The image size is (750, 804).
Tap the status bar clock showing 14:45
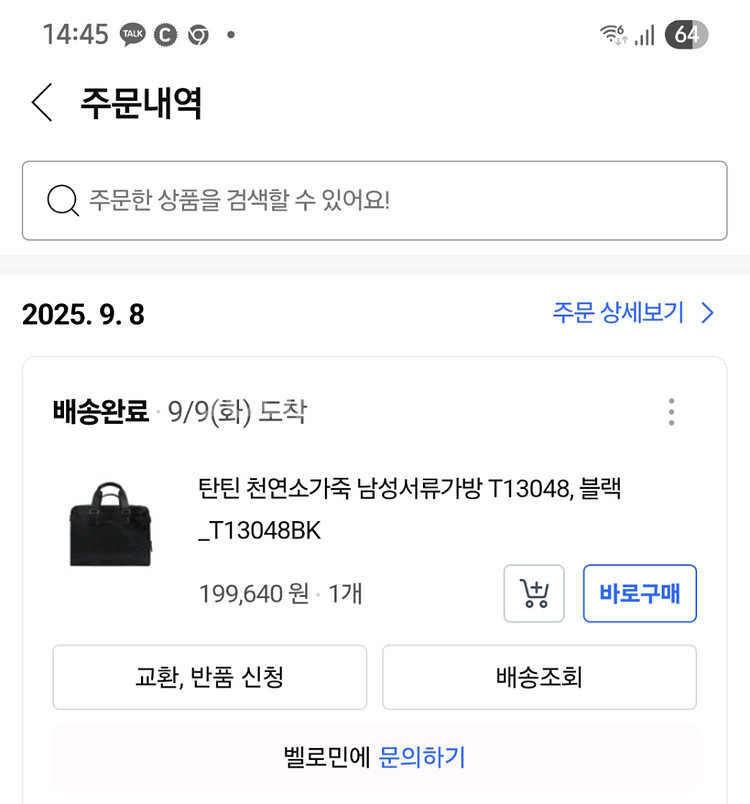pos(75,35)
